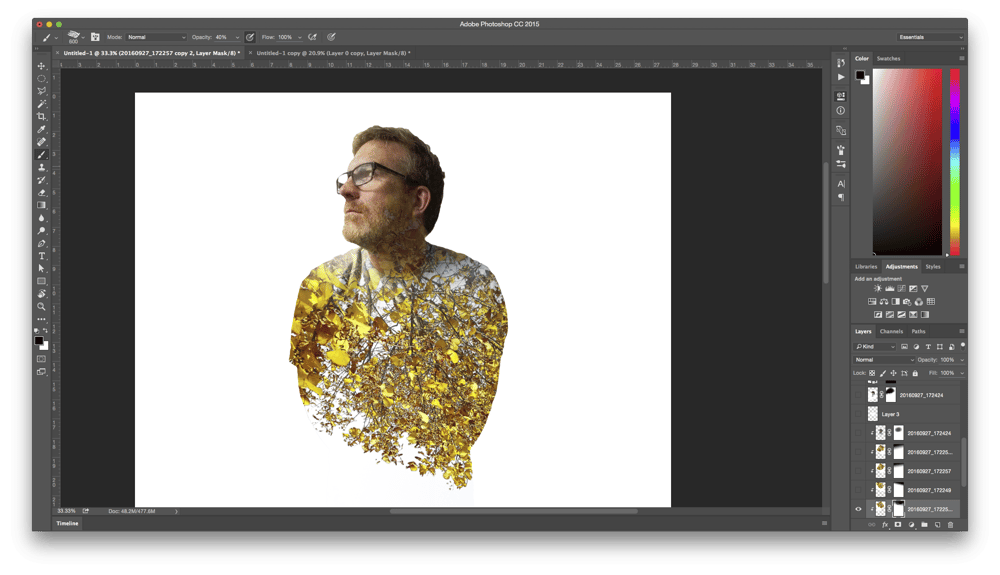Switch to the Libraries tab

[866, 266]
